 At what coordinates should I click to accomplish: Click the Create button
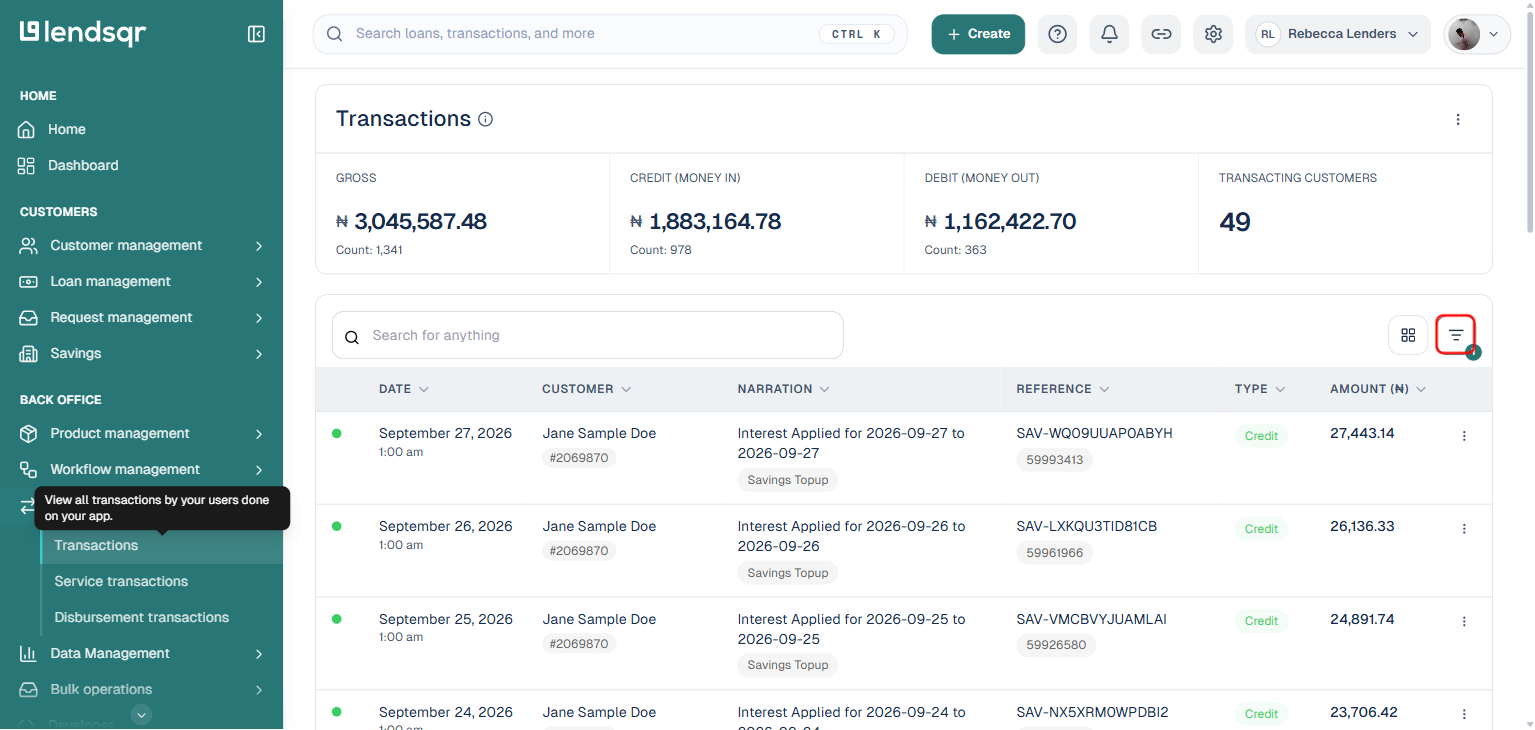(978, 34)
